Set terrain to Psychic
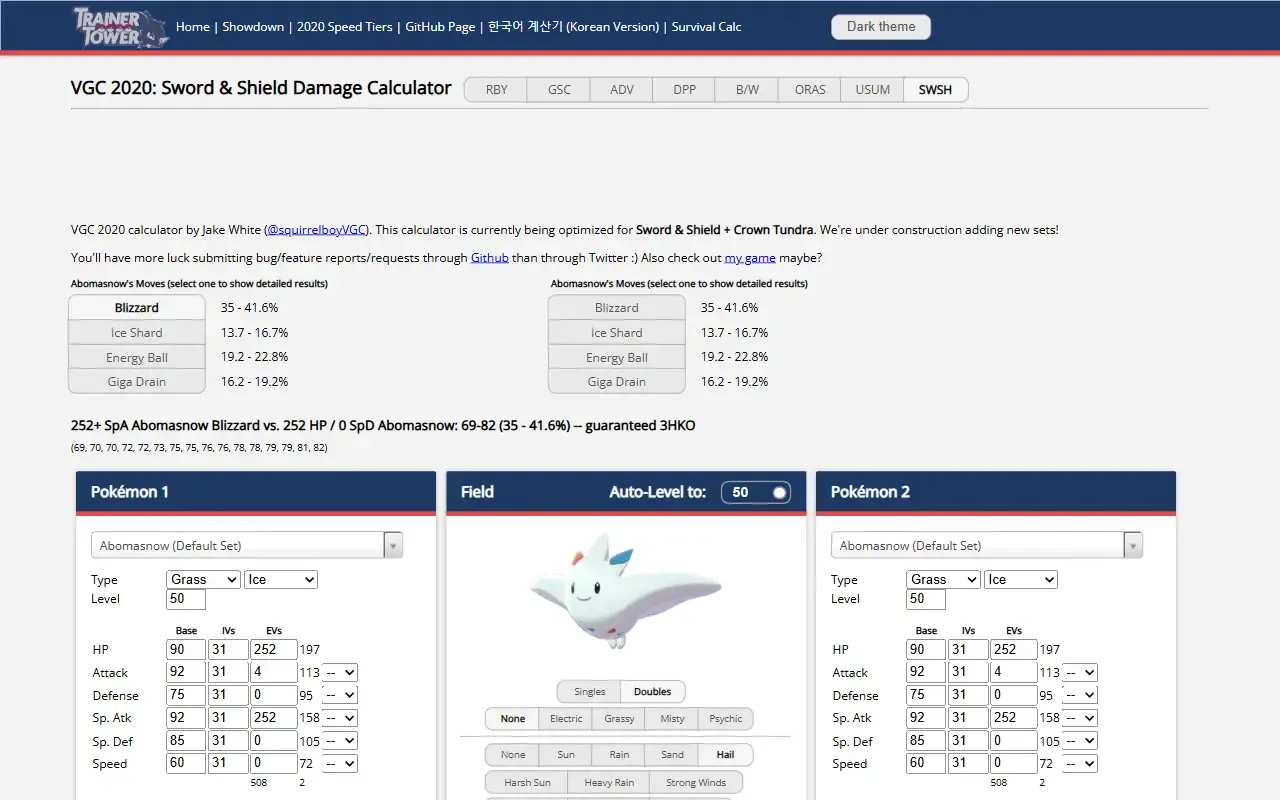 (726, 719)
